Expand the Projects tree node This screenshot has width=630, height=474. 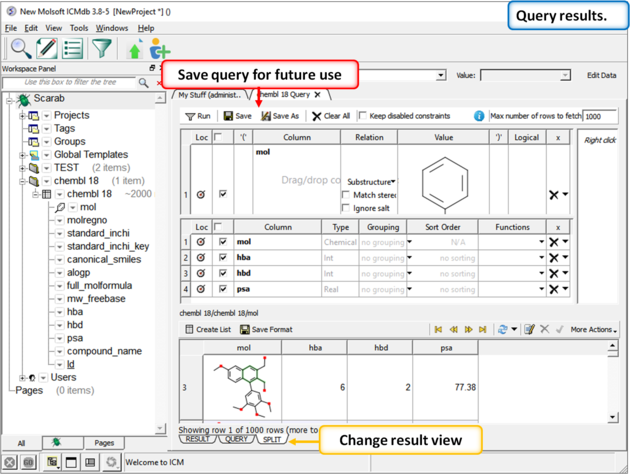click(x=22, y=116)
